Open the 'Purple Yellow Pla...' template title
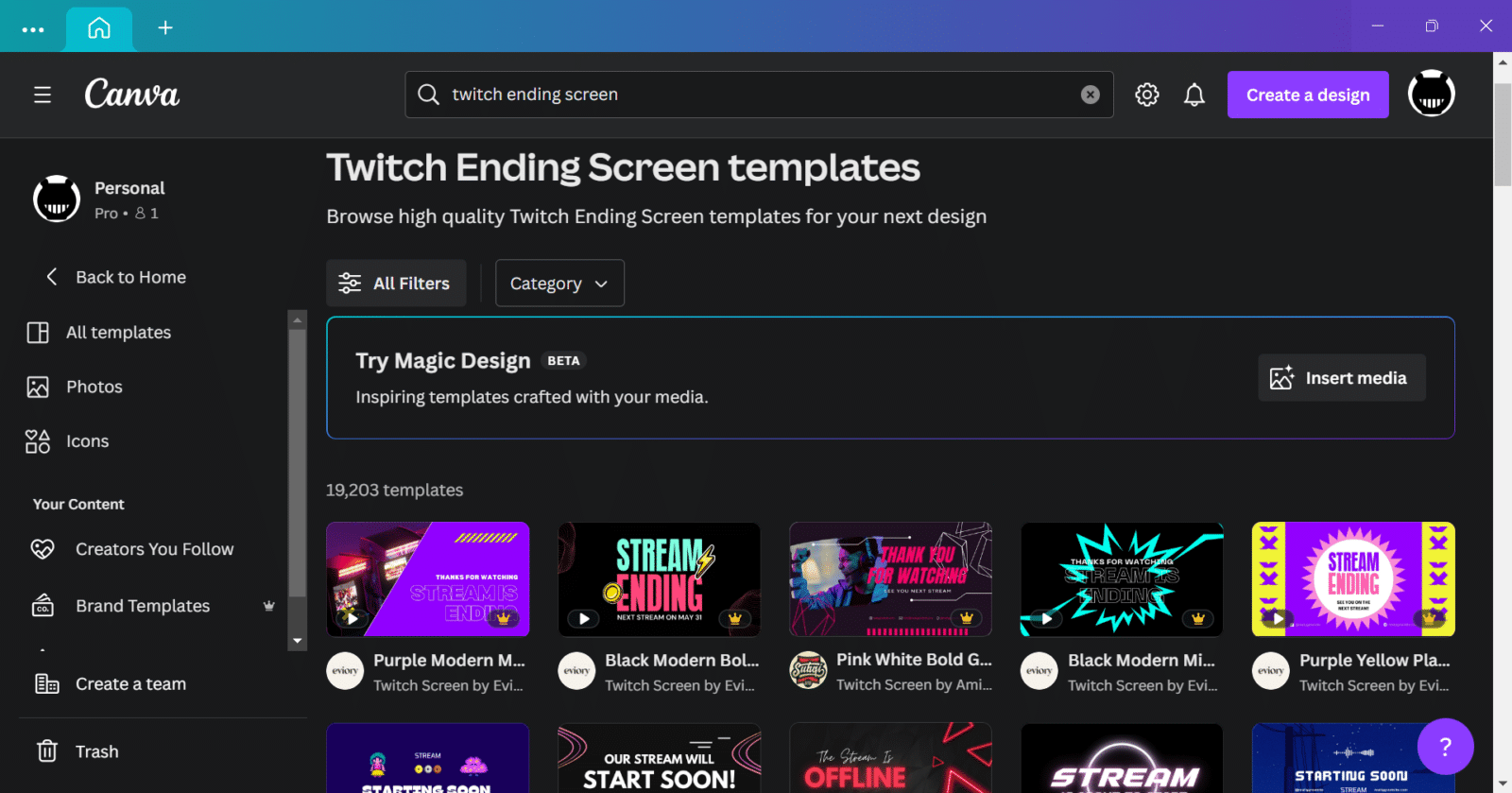 click(1374, 660)
